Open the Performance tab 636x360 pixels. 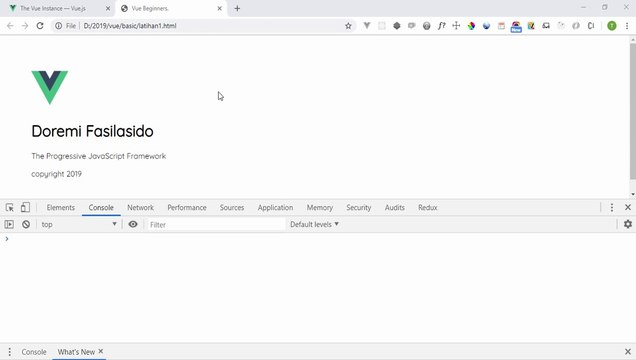187,208
